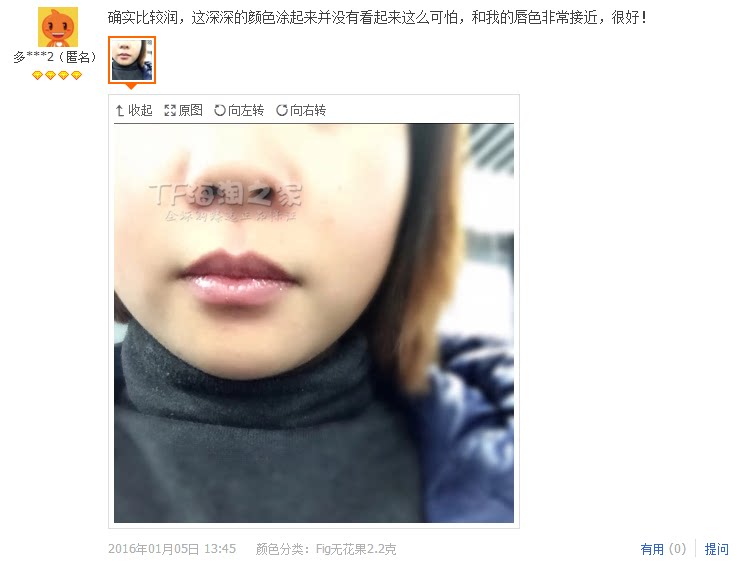Click the review comment text line
The image size is (746, 563).
[x=377, y=18]
